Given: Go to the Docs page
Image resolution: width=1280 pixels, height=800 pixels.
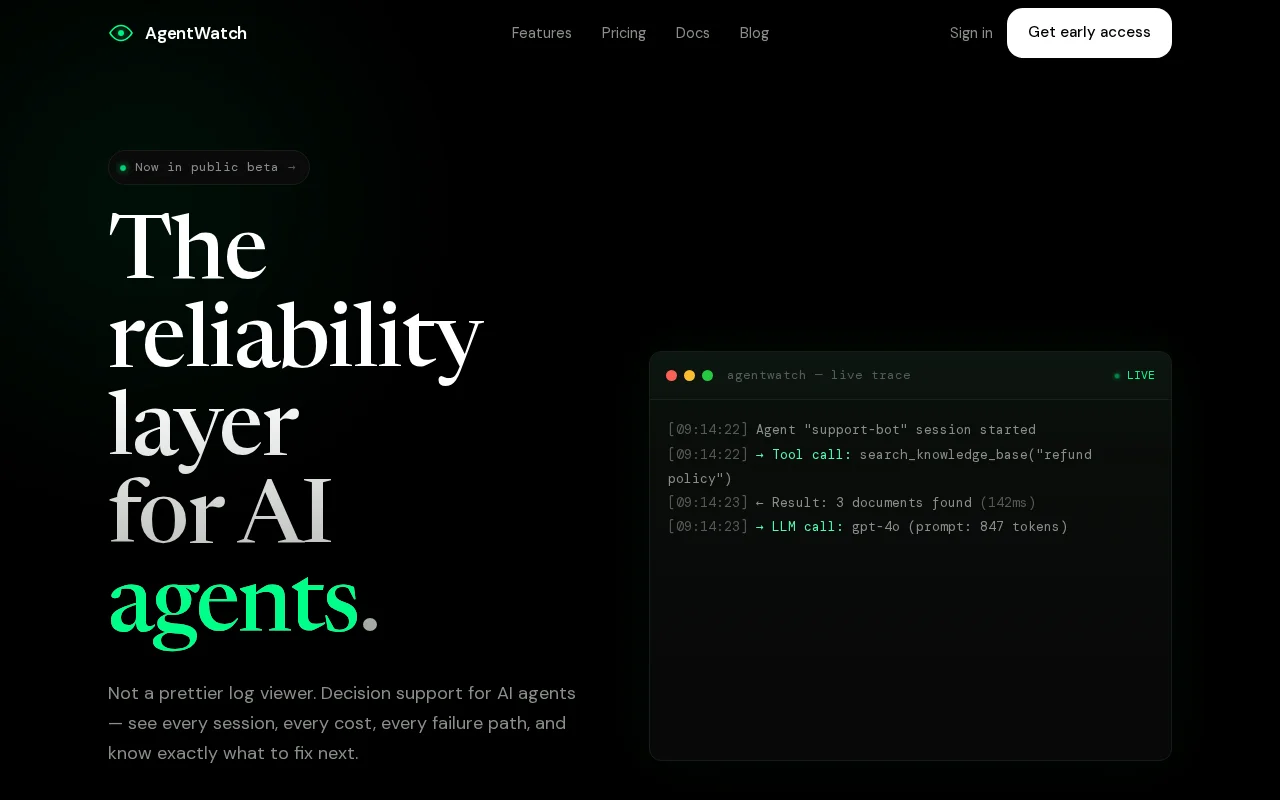Looking at the screenshot, I should coord(693,33).
